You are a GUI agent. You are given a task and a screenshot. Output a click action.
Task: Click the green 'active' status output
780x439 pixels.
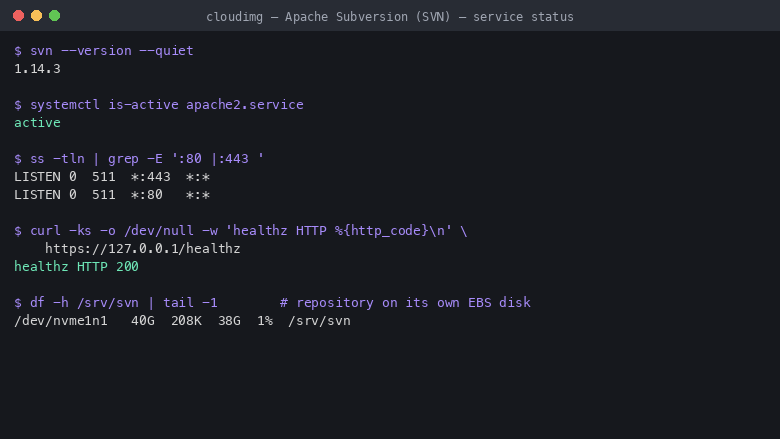click(37, 123)
